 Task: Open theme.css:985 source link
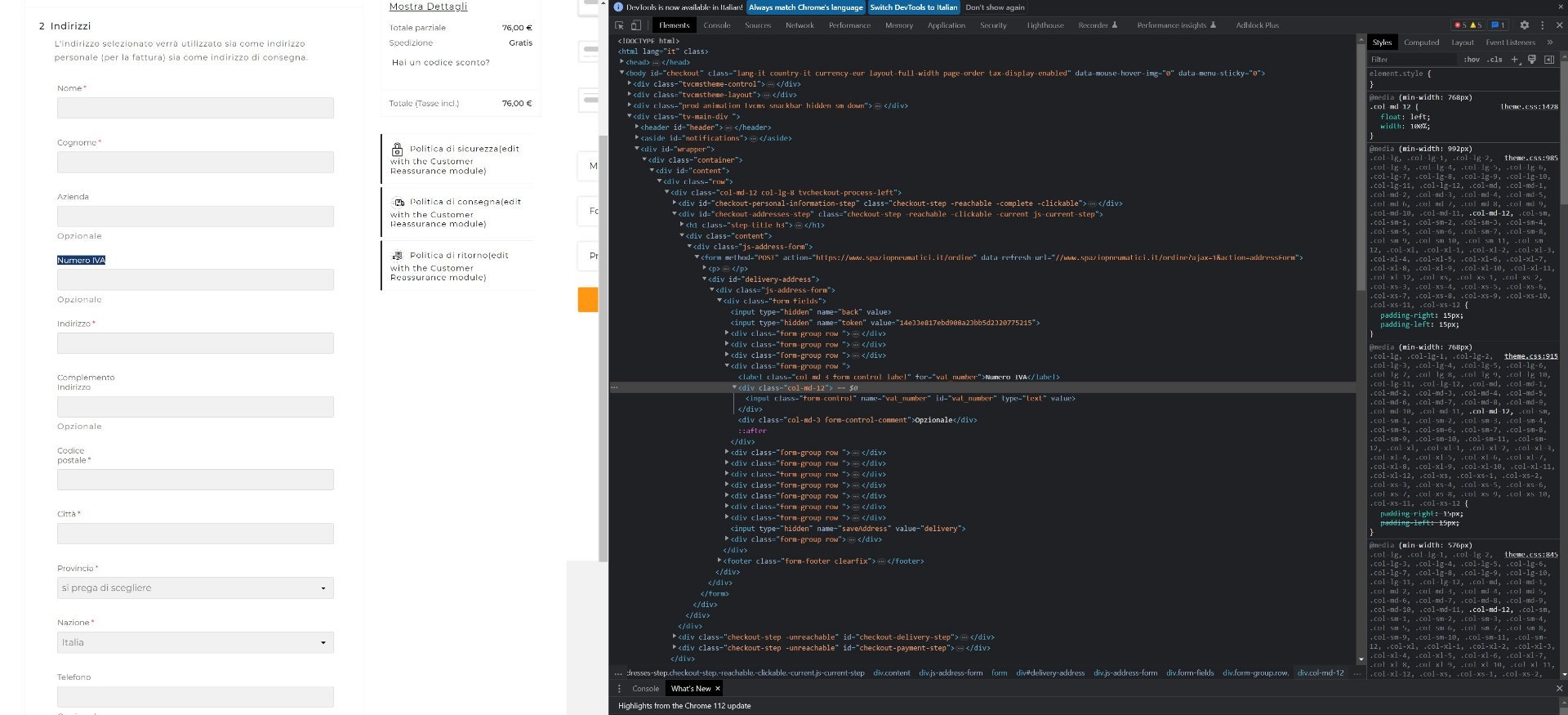pyautogui.click(x=1531, y=159)
